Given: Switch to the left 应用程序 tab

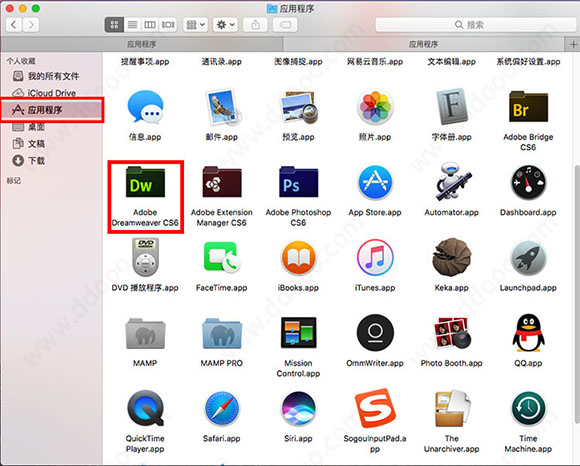Looking at the screenshot, I should click(142, 44).
